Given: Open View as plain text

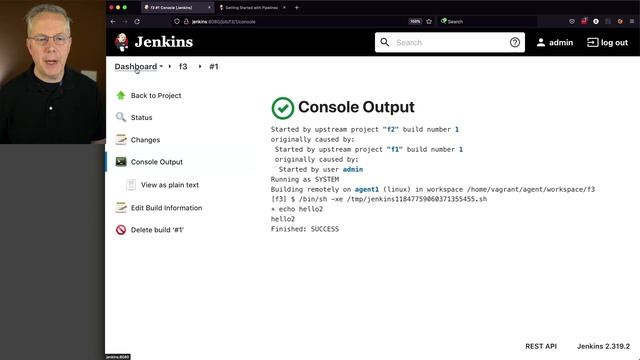Looking at the screenshot, I should click(170, 185).
